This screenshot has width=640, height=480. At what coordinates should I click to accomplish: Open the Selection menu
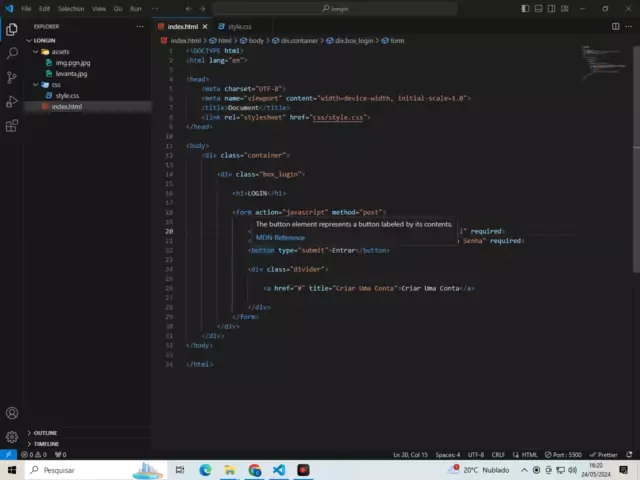(x=71, y=8)
